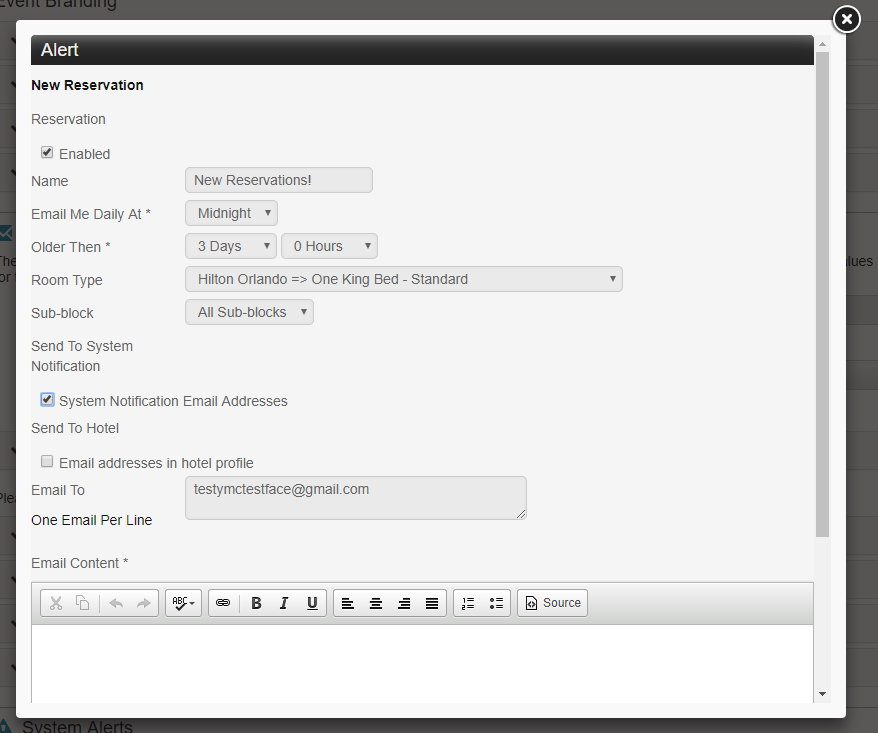878x733 pixels.
Task: Open the All Sub-blocks dropdown
Action: [x=249, y=312]
